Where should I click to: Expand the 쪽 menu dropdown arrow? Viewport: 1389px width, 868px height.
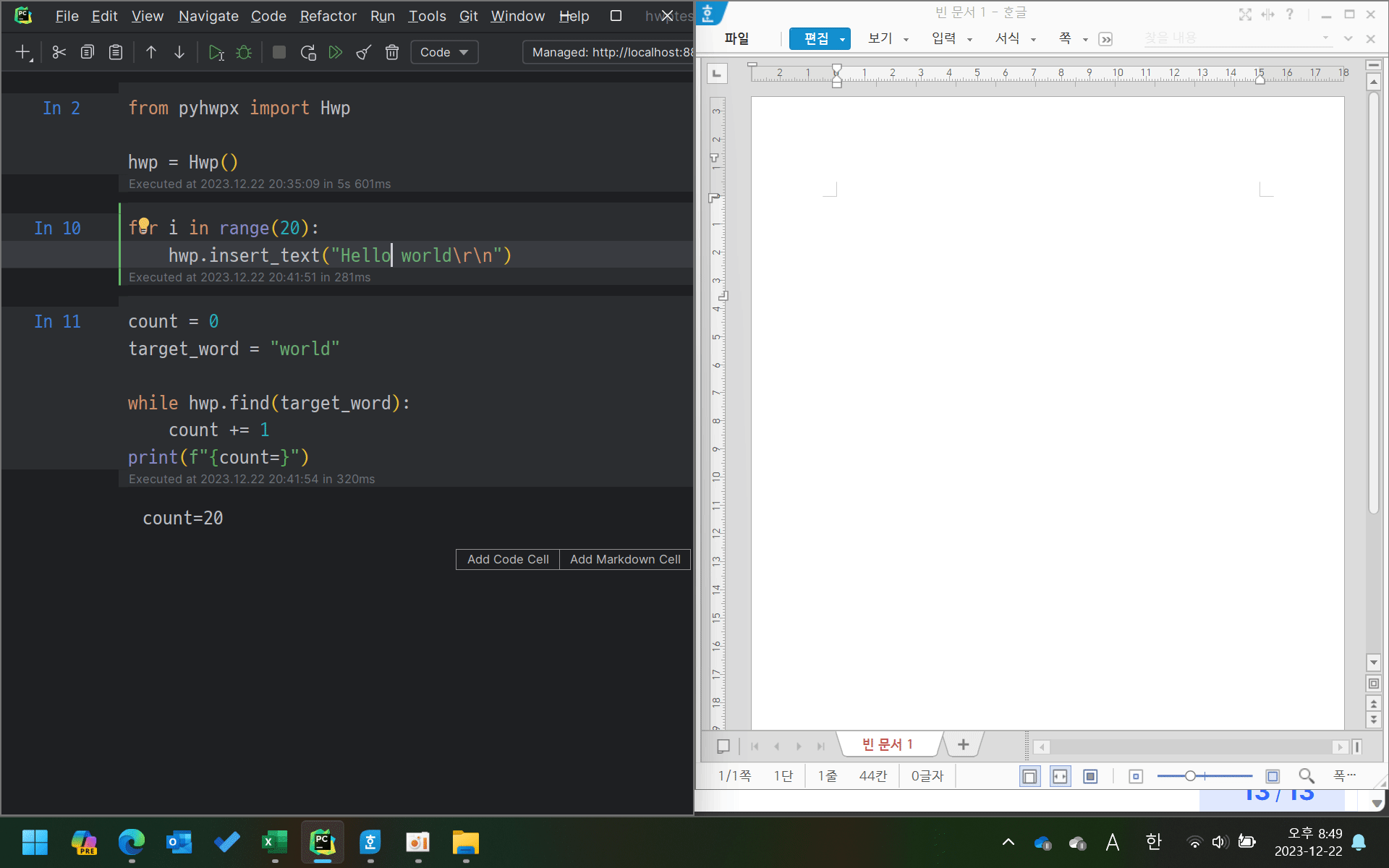pos(1086,40)
